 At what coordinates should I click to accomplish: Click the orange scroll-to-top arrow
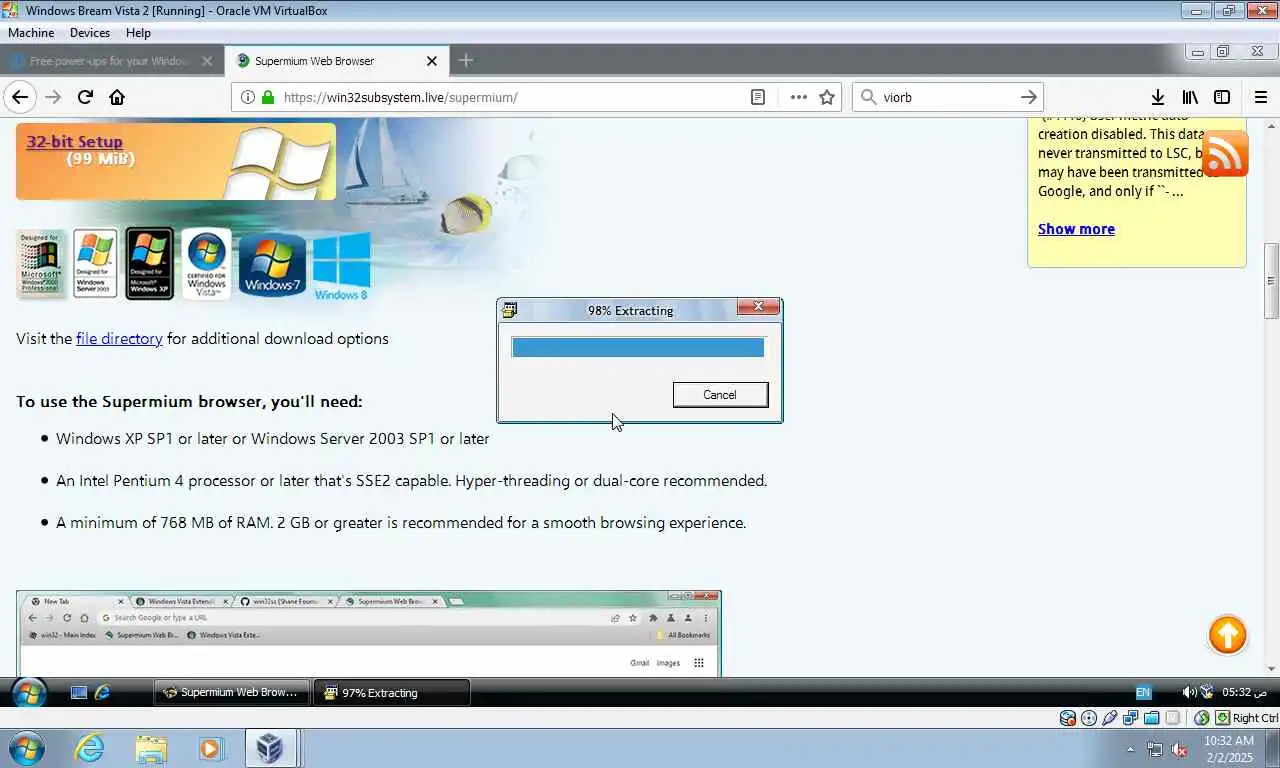click(1227, 635)
